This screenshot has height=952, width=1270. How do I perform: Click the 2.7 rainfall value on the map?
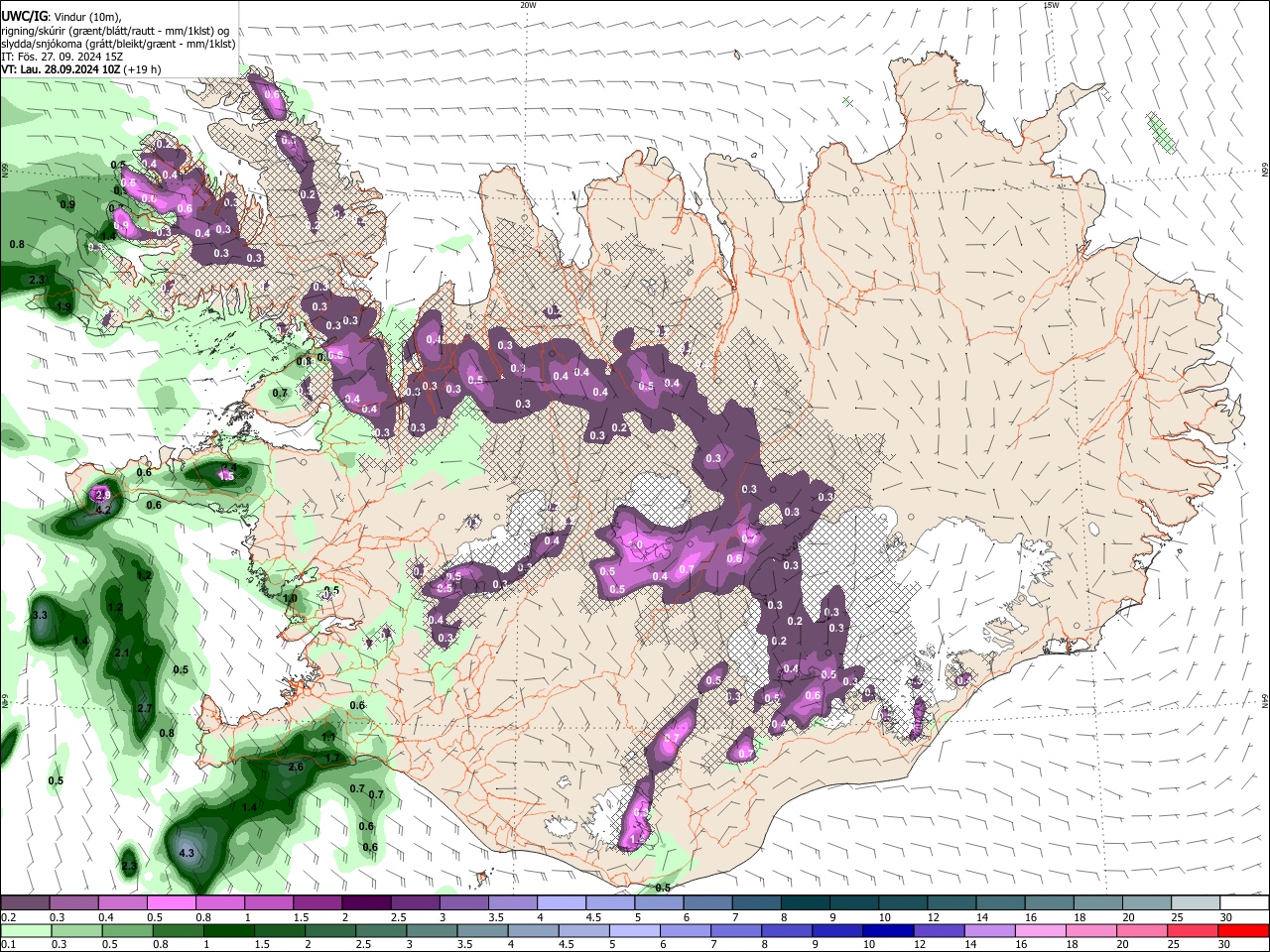point(144,708)
